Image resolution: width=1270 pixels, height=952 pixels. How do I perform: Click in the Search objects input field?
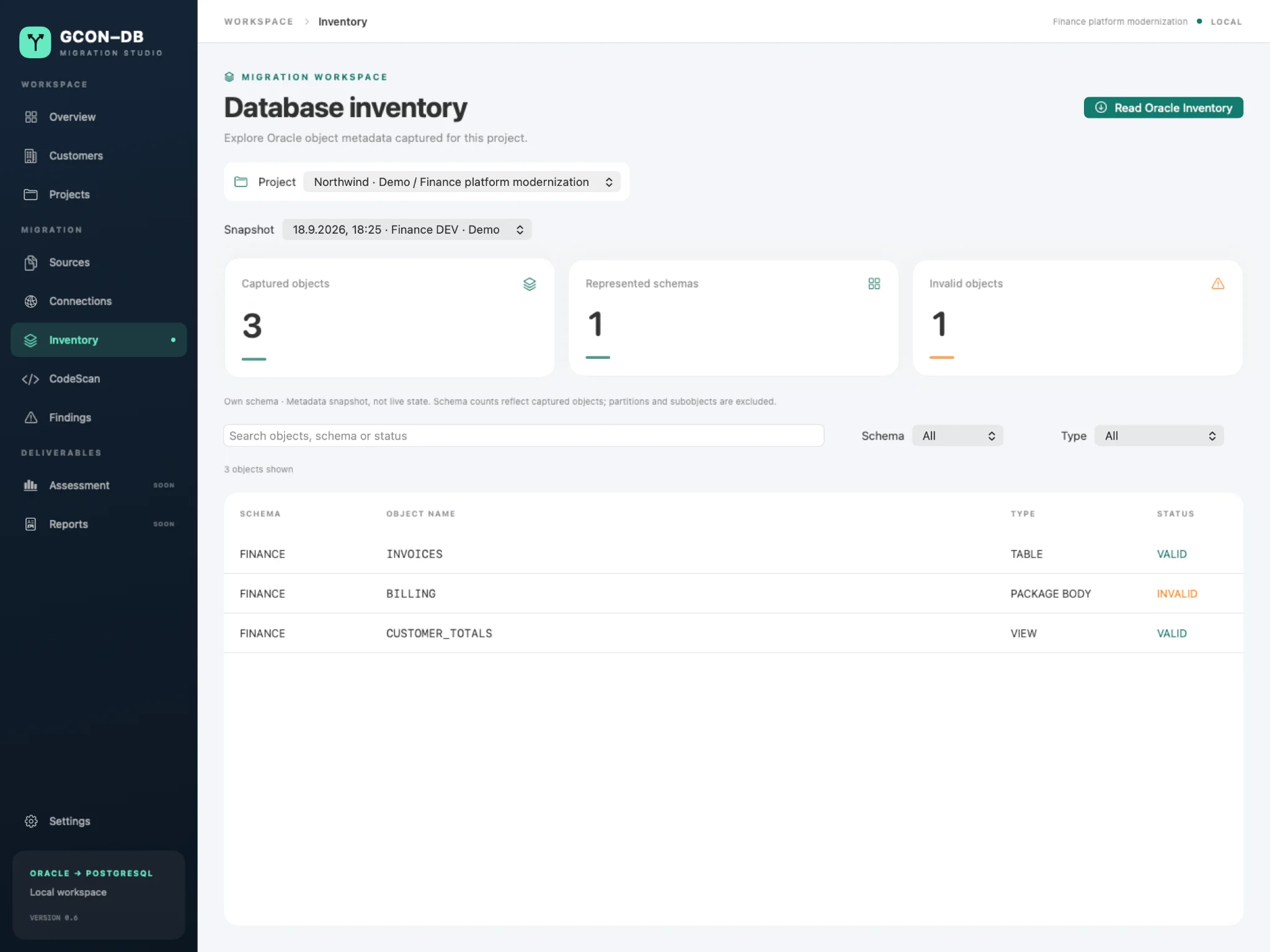pyautogui.click(x=524, y=436)
